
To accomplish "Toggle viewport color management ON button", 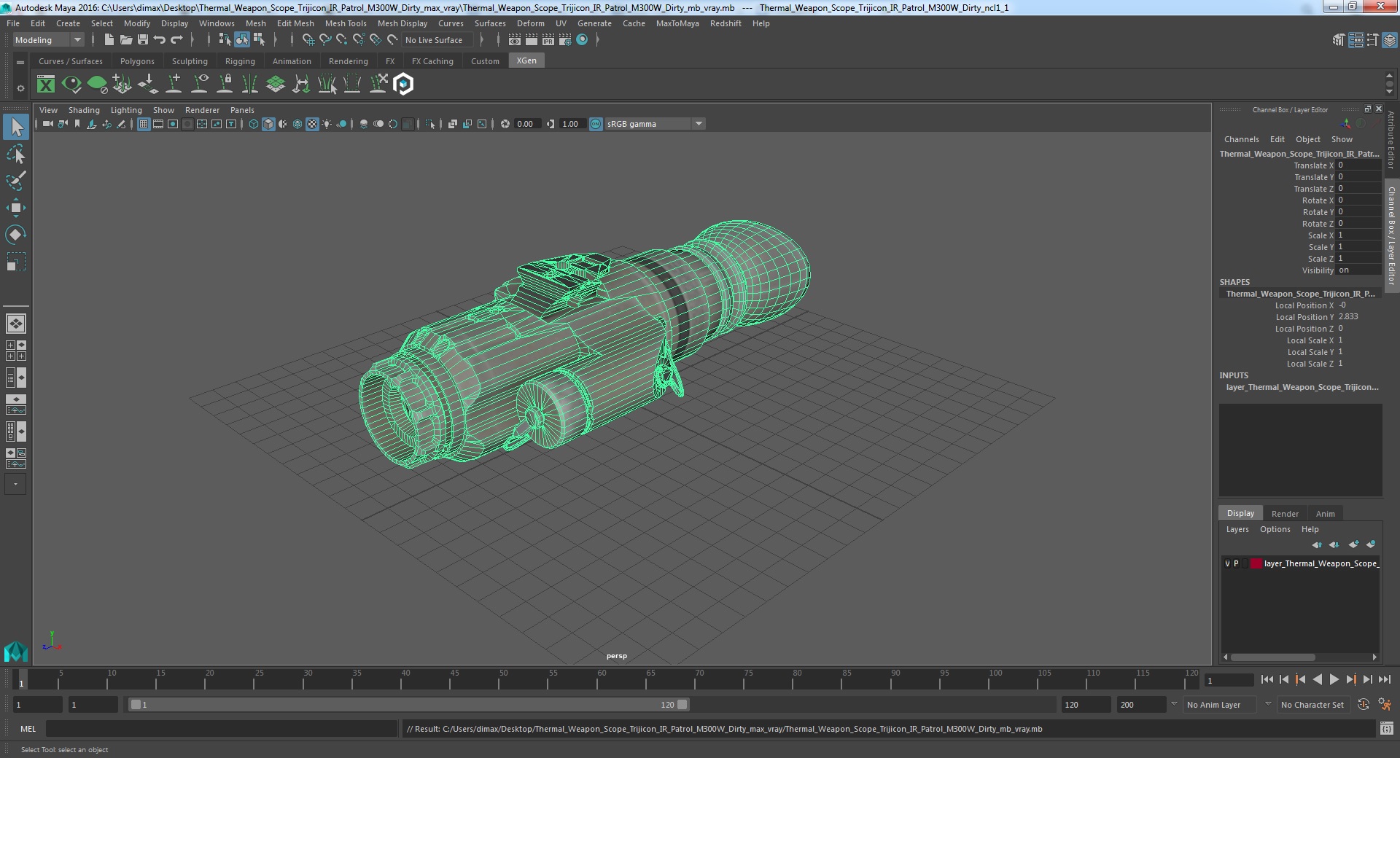I will point(596,124).
